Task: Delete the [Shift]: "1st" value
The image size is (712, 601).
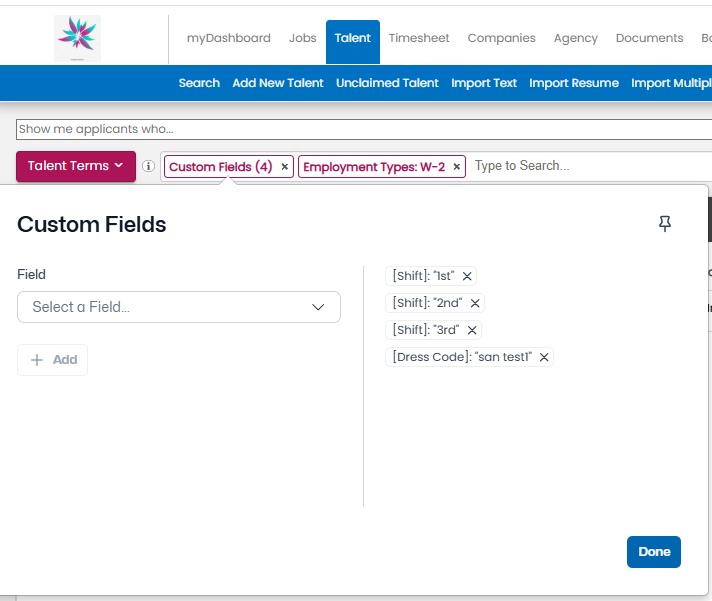Action: coord(467,276)
